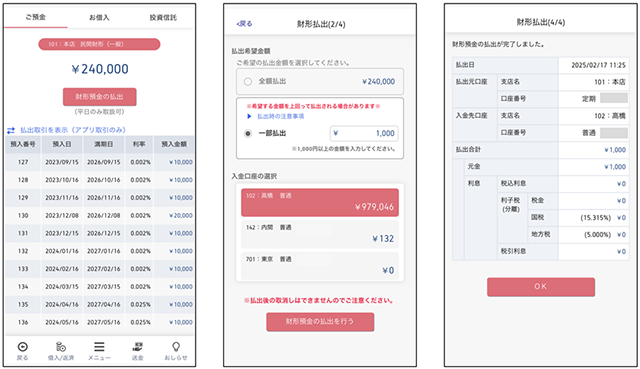Viewport: 640px width, 369px height.
Task: Select the 全額払出 radio button
Action: [248, 82]
